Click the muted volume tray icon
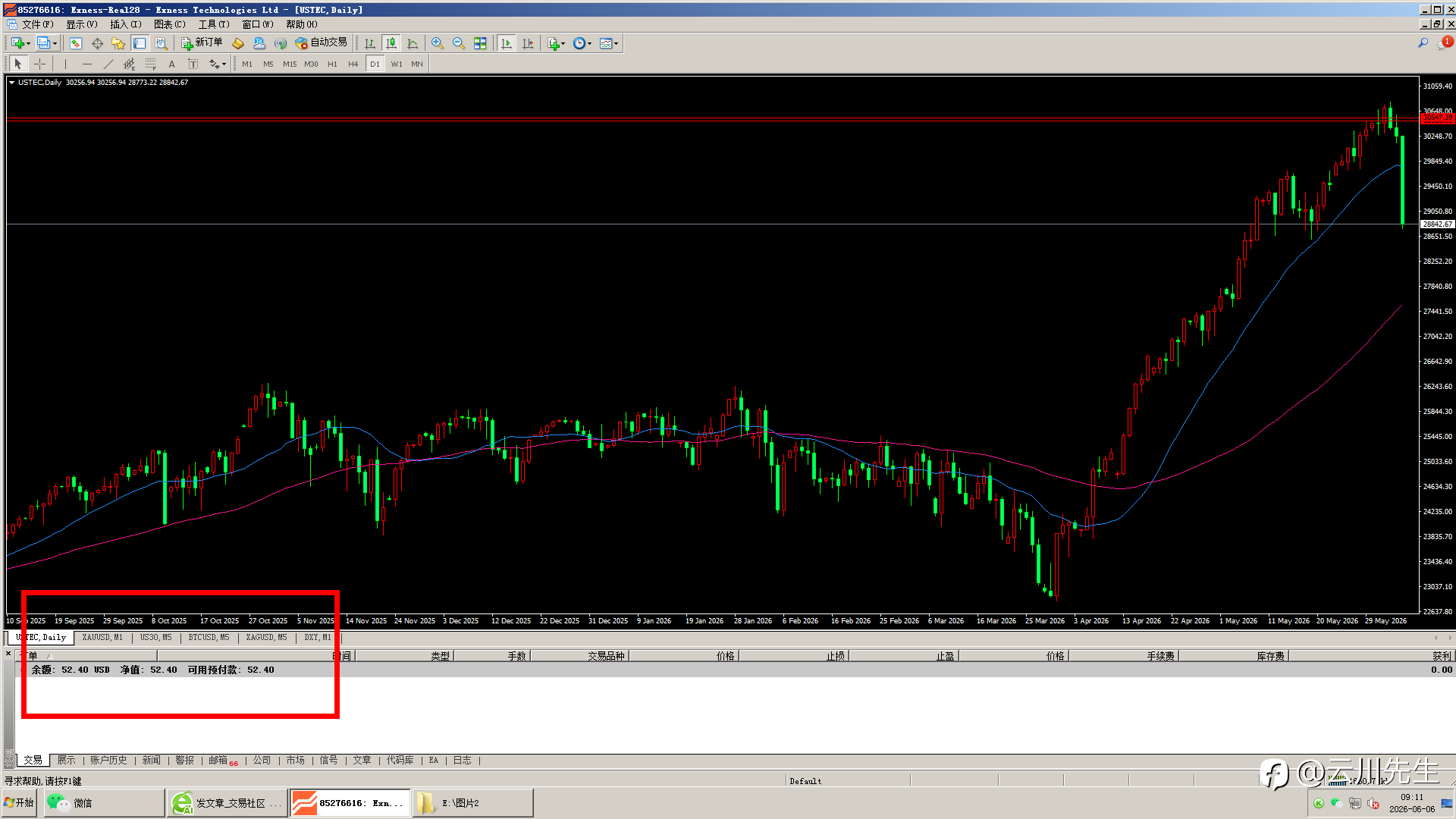Screen dimensions: 1456x819 tap(1373, 803)
